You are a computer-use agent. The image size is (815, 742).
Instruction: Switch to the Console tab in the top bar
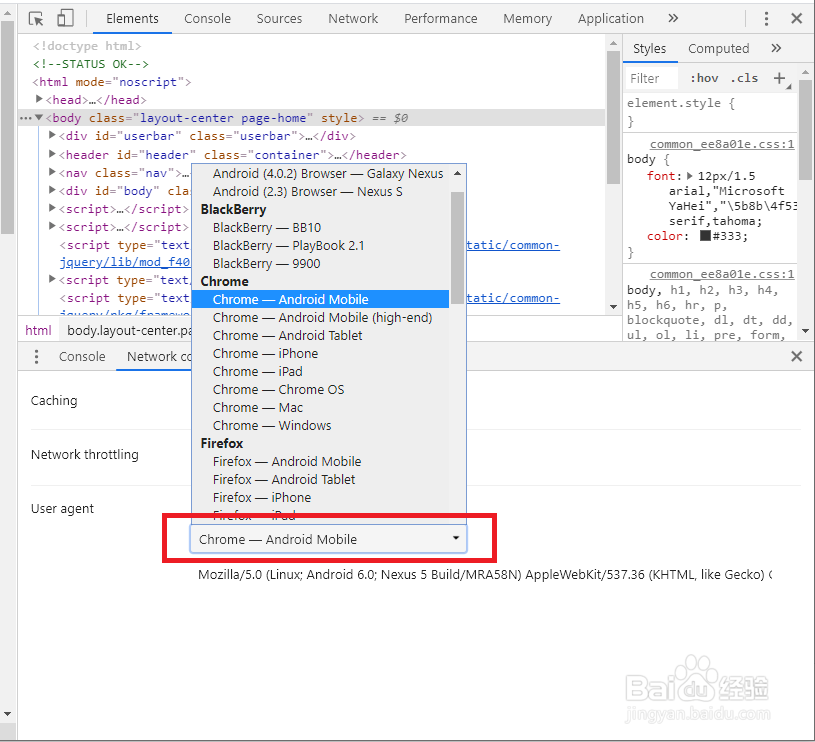[x=207, y=19]
